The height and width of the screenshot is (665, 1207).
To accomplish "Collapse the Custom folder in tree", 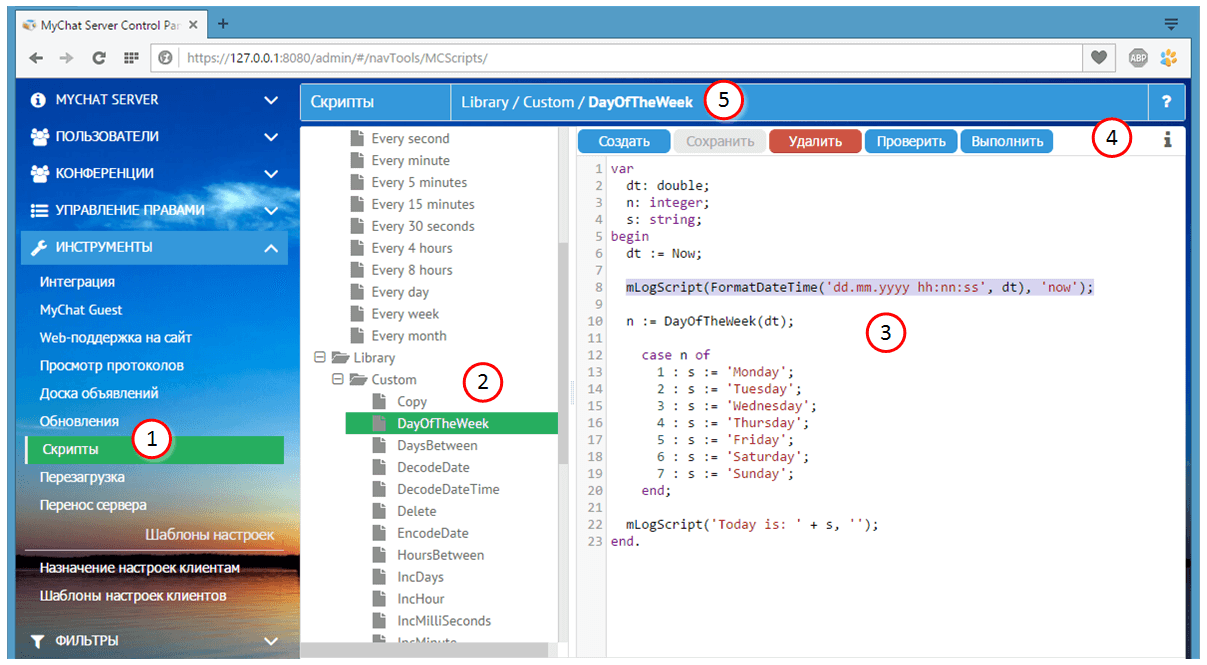I will pos(338,380).
